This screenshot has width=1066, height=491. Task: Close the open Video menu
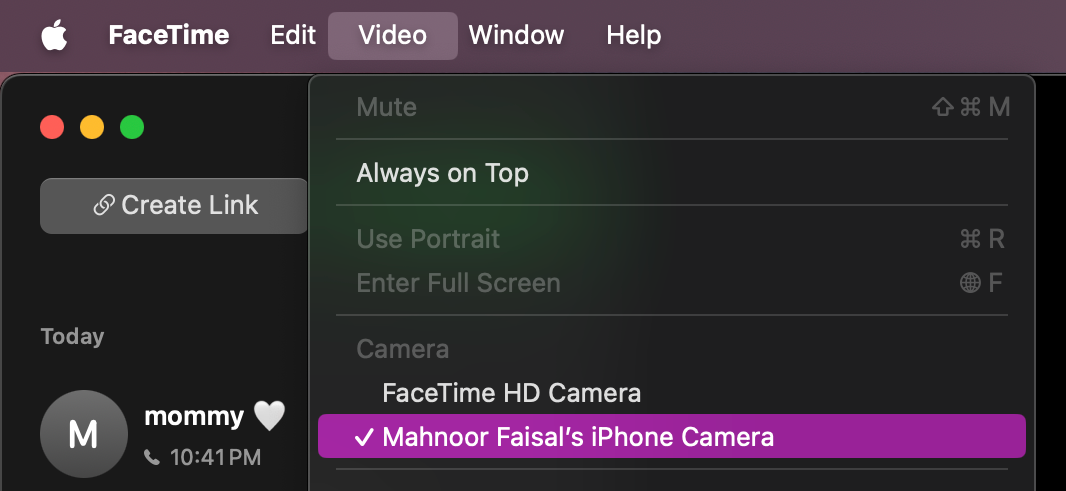[393, 35]
